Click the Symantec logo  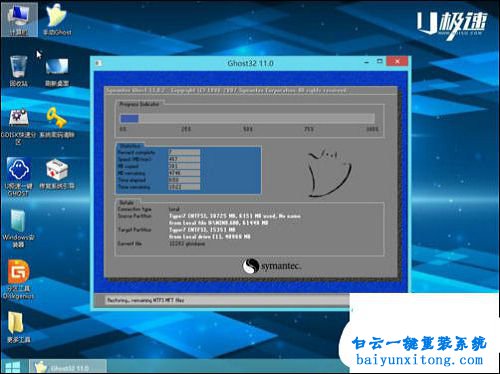point(272,266)
